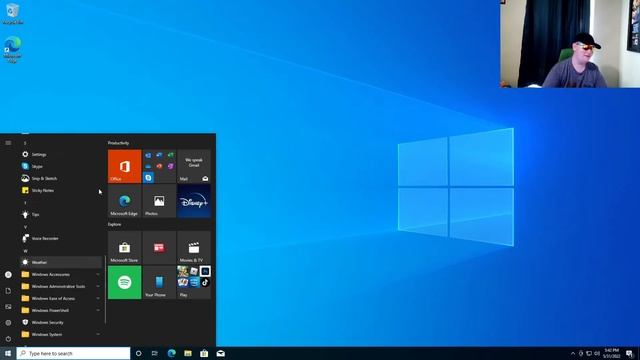The width and height of the screenshot is (640, 360).
Task: Expand the Windows PowerShell folder
Action: [x=61, y=310]
